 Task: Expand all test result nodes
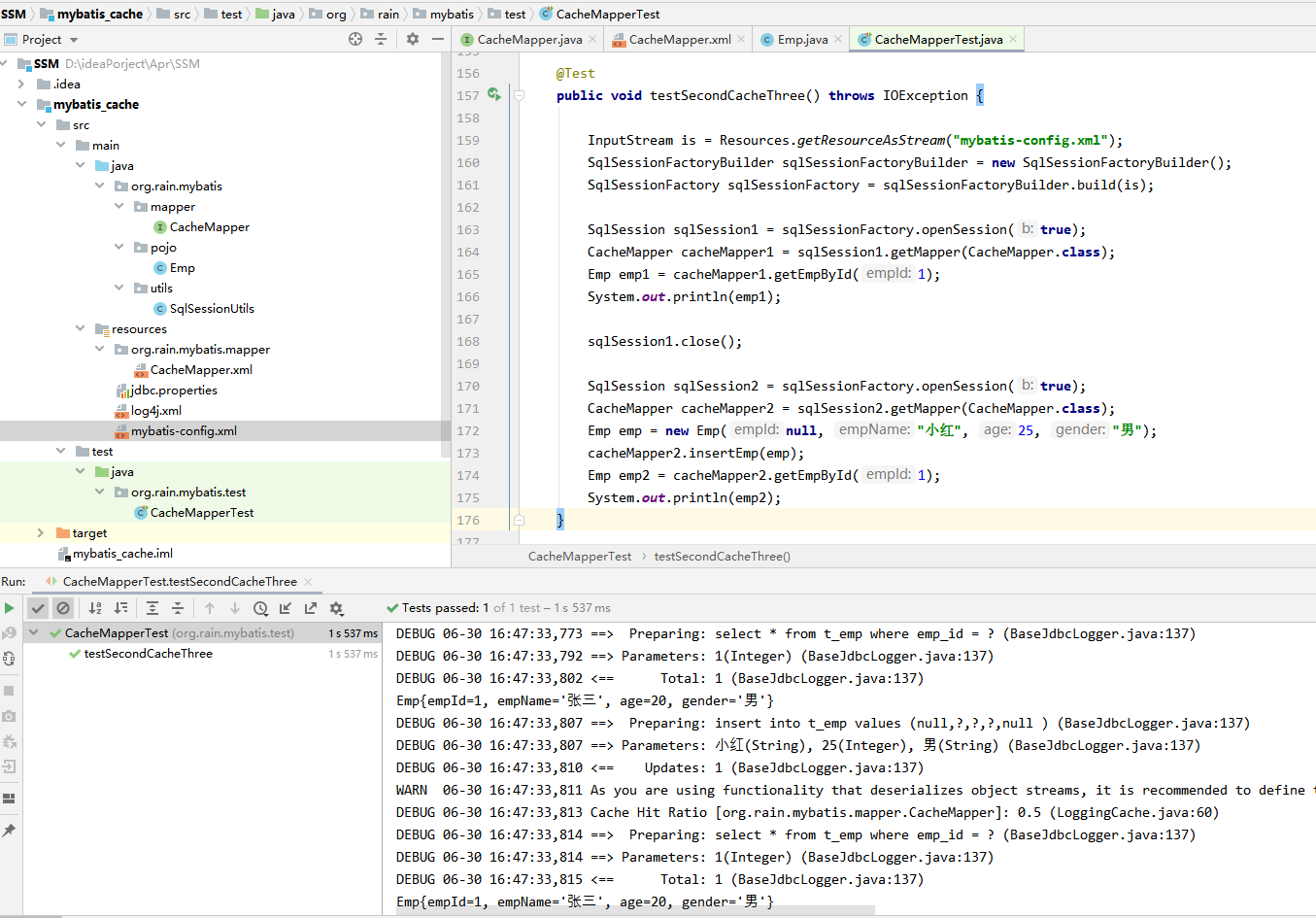click(x=152, y=608)
